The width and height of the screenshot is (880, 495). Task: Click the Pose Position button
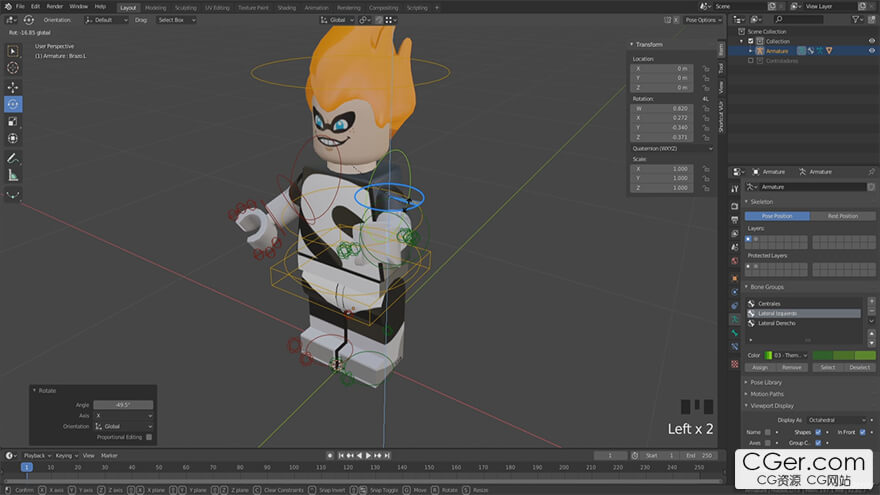click(x=777, y=216)
